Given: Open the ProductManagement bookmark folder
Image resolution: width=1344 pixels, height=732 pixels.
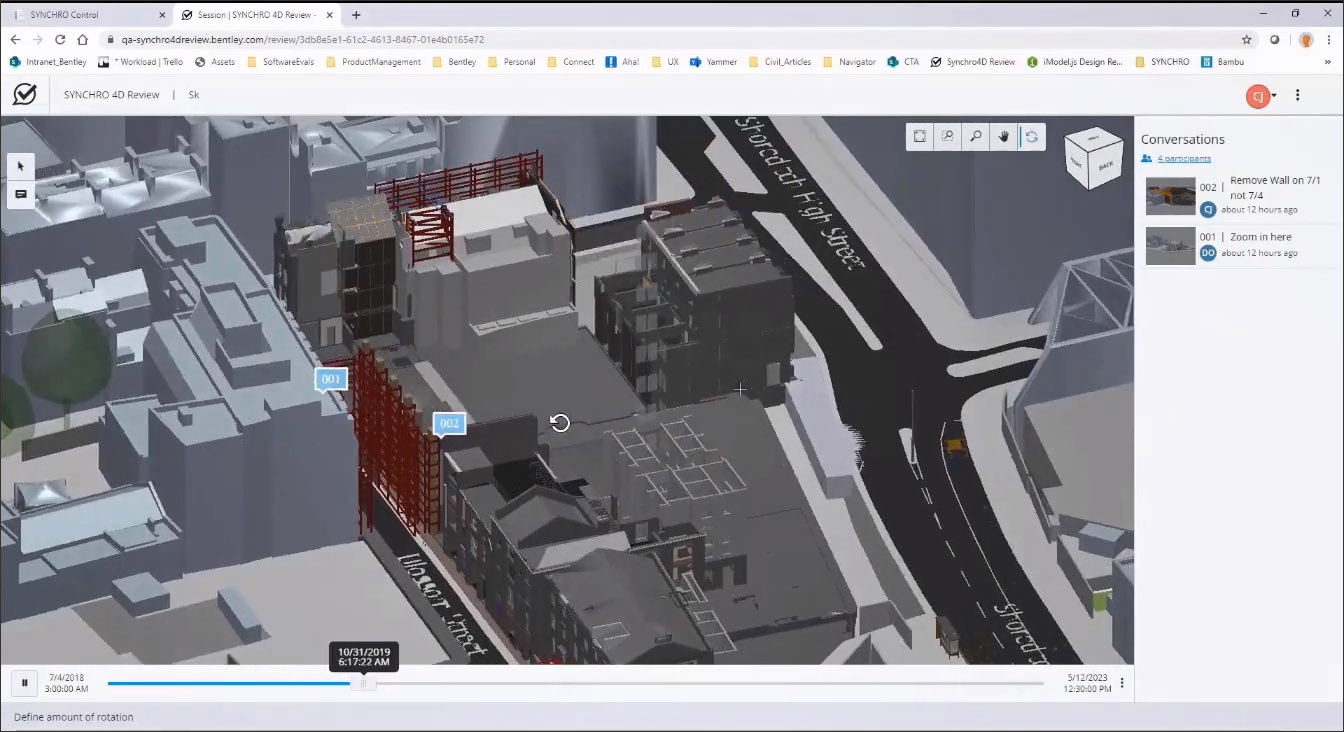Looking at the screenshot, I should [x=373, y=62].
